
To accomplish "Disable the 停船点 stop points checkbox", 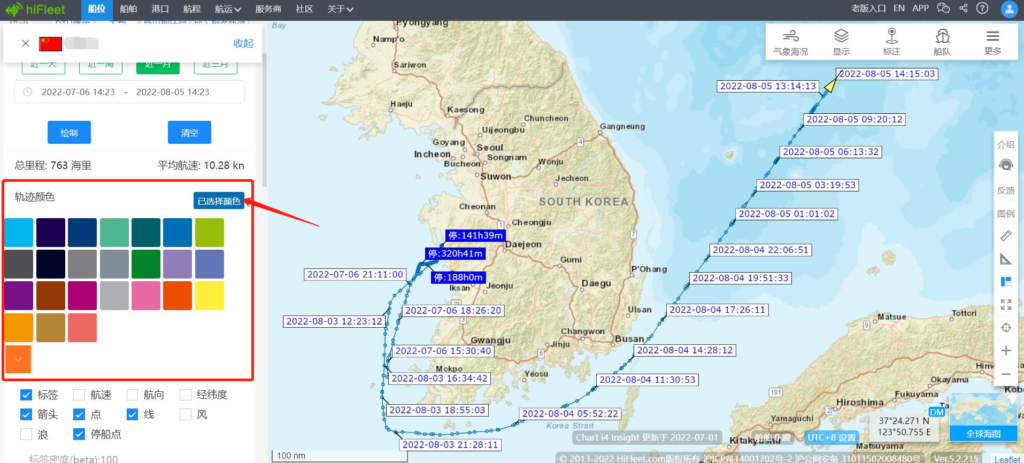I will coord(80,434).
